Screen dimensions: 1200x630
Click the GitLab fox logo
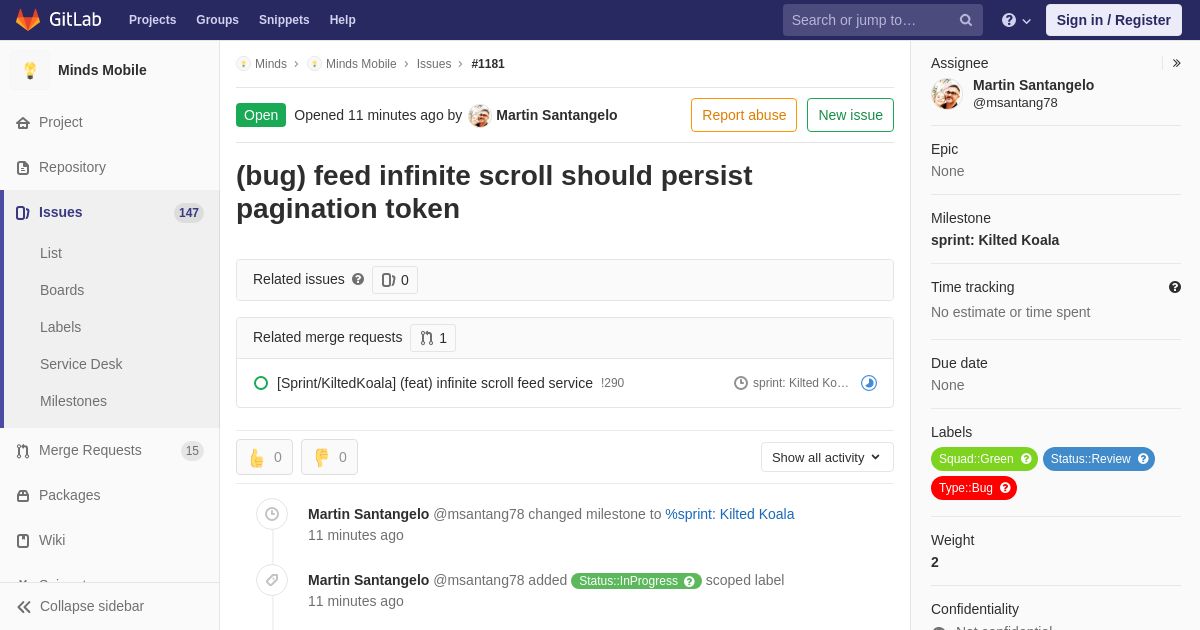(28, 20)
